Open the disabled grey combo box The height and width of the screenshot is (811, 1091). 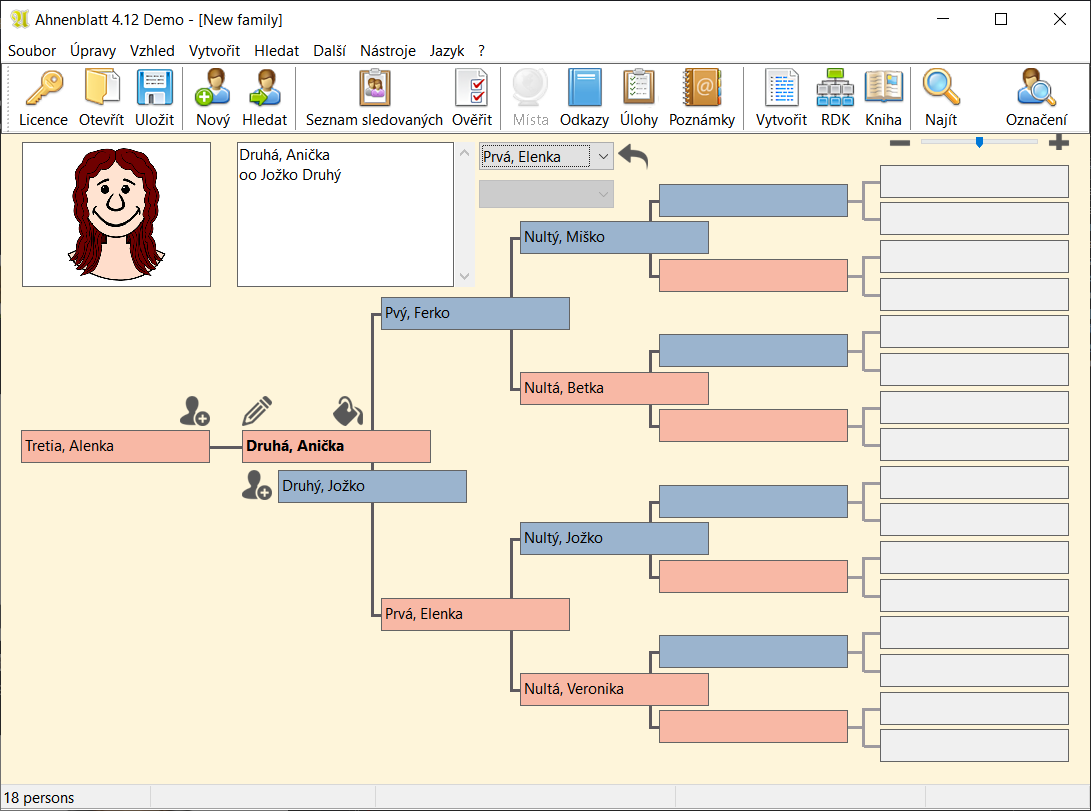546,194
